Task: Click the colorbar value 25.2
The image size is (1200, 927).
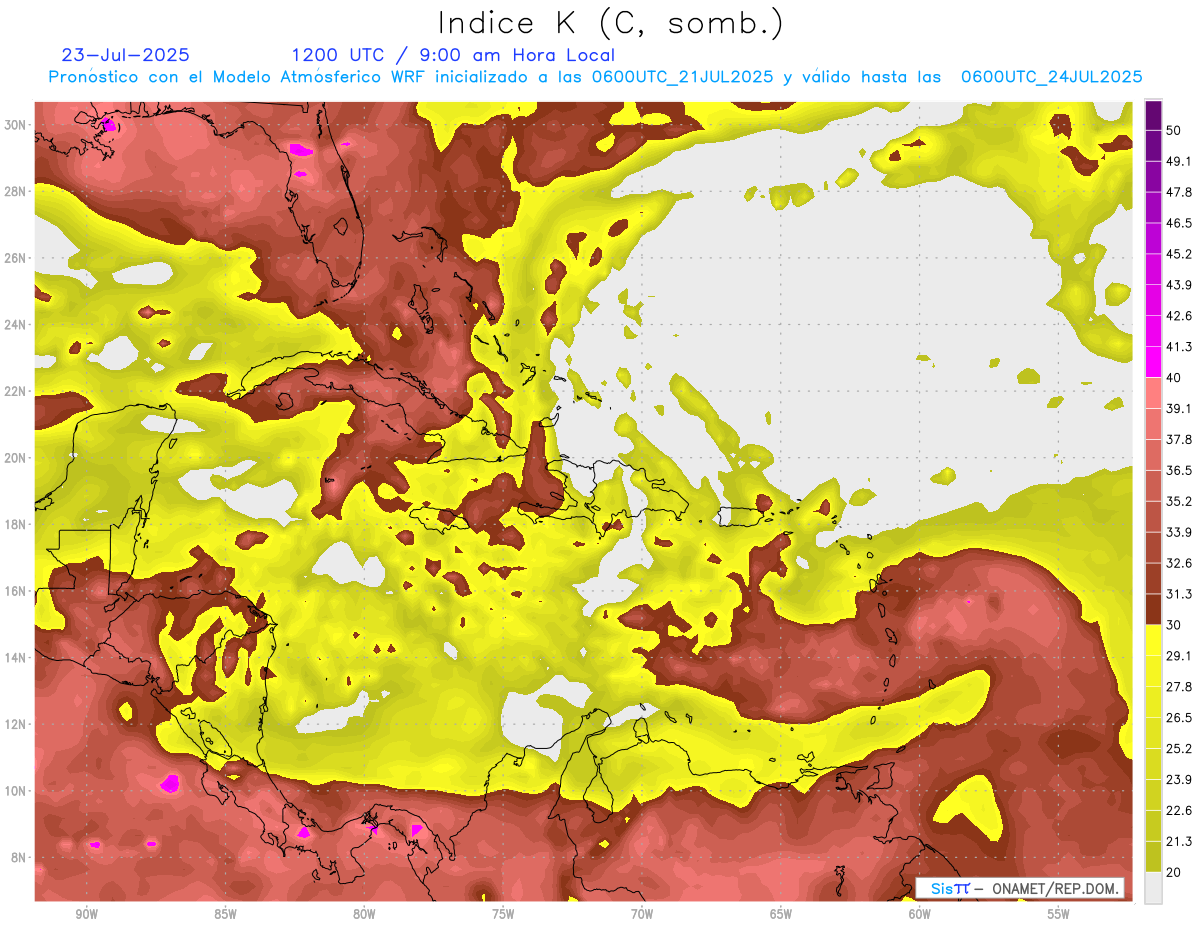Action: [1178, 749]
